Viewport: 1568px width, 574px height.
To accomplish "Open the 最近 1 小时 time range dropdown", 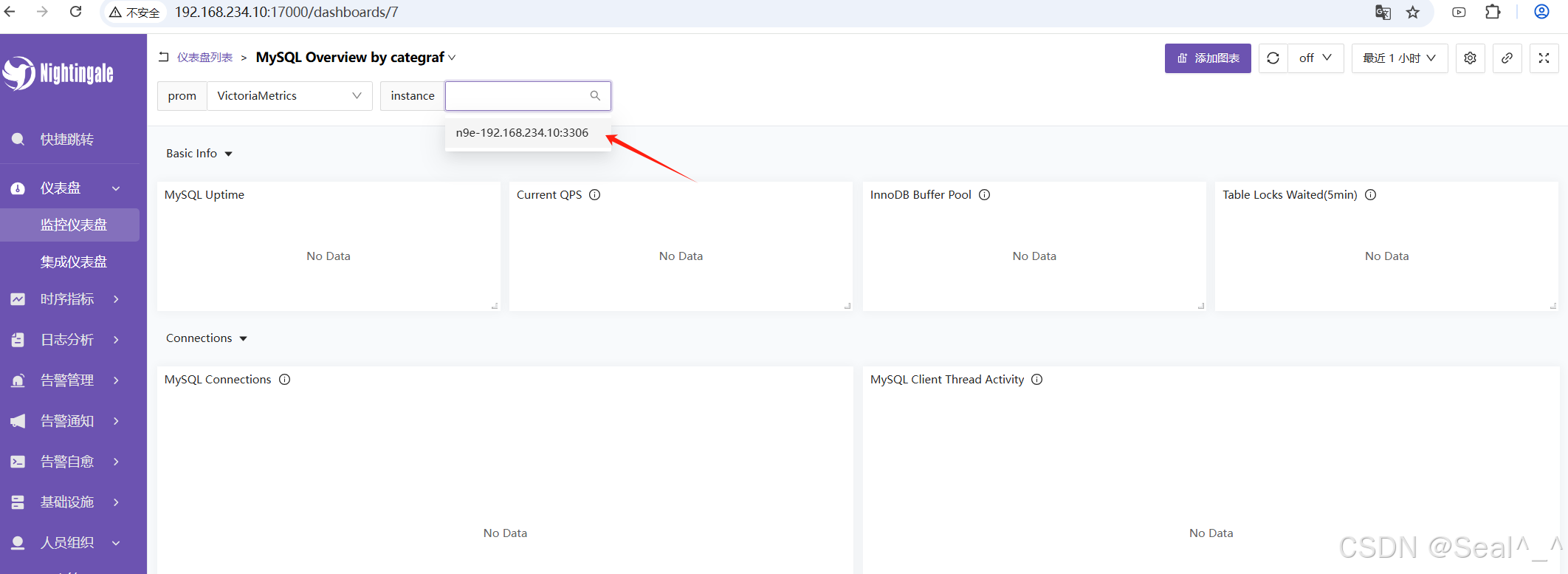I will [1399, 58].
